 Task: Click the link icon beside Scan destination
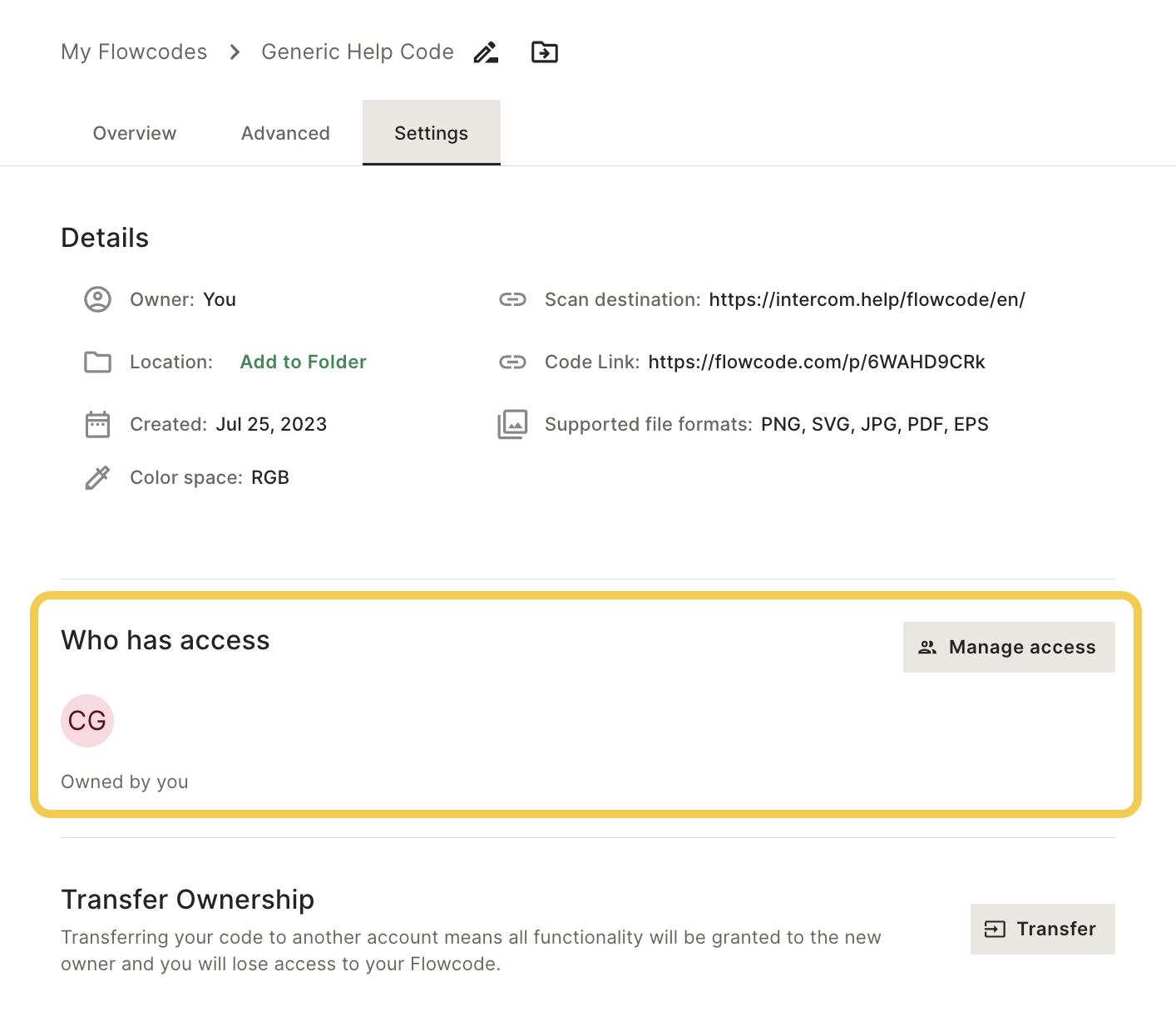pos(512,299)
